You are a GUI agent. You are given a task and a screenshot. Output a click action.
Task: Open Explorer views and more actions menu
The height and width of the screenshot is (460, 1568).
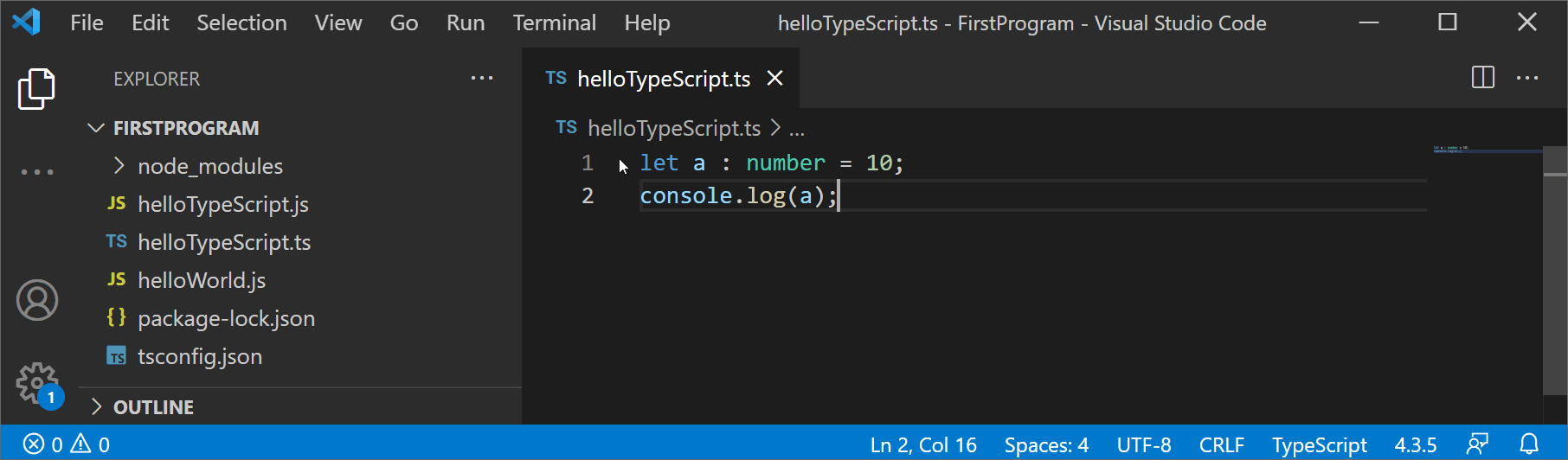[482, 79]
